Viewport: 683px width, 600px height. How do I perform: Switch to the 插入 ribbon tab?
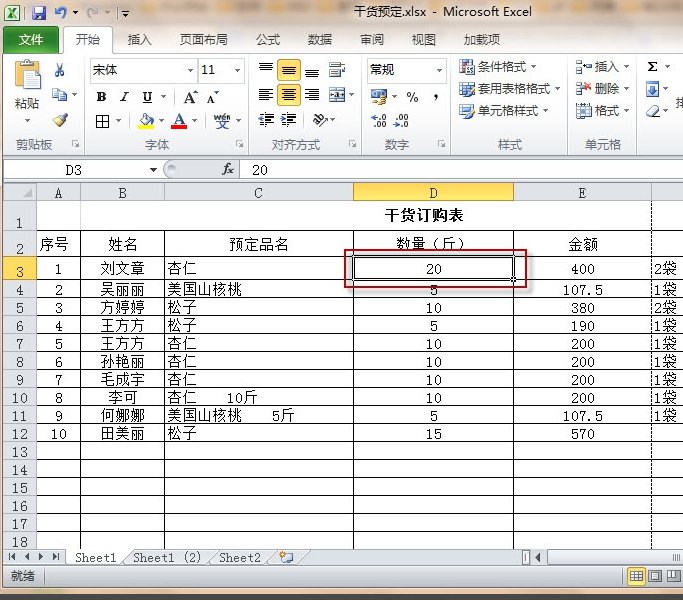[139, 40]
